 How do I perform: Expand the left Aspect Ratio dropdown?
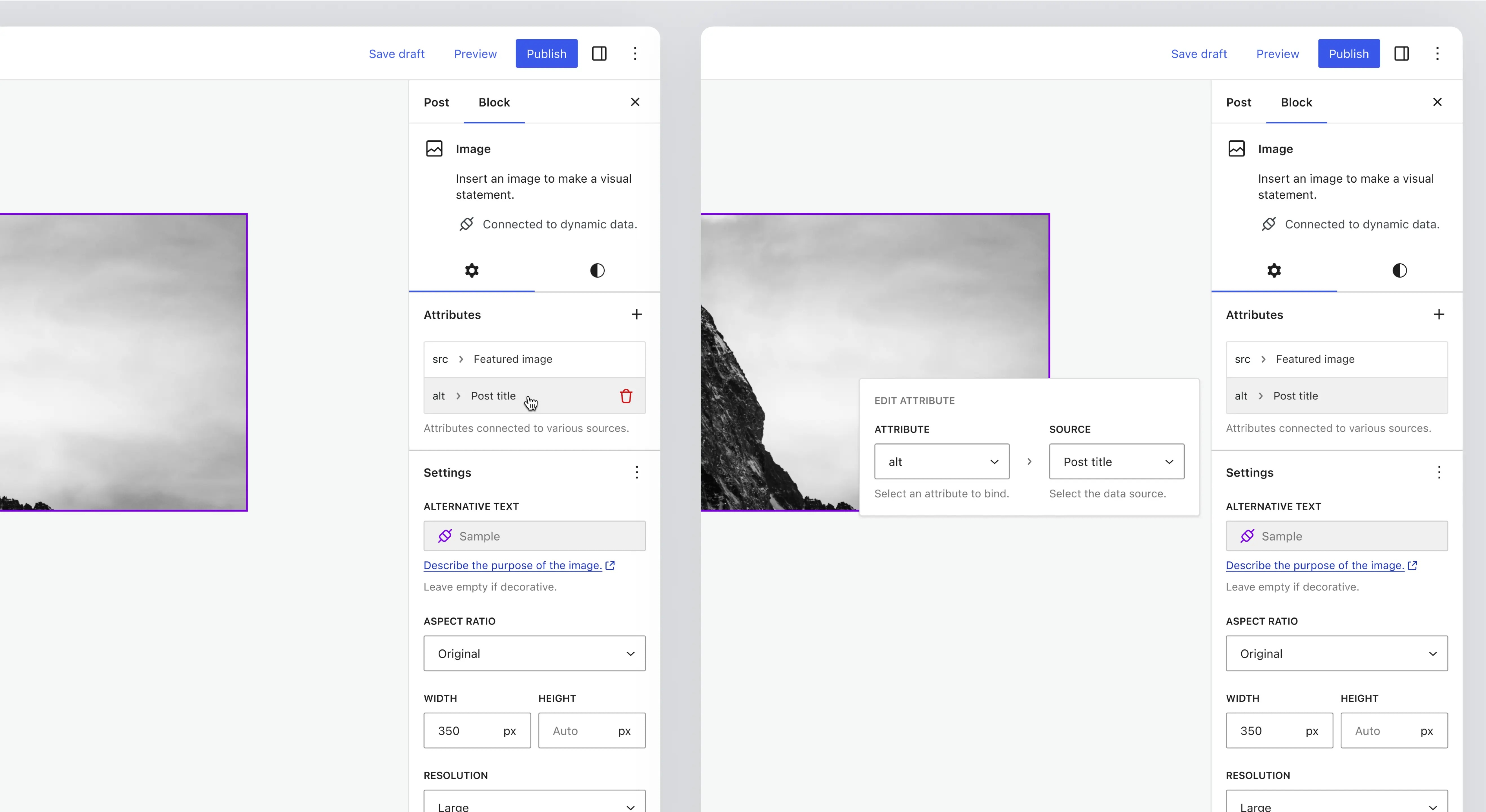(534, 653)
